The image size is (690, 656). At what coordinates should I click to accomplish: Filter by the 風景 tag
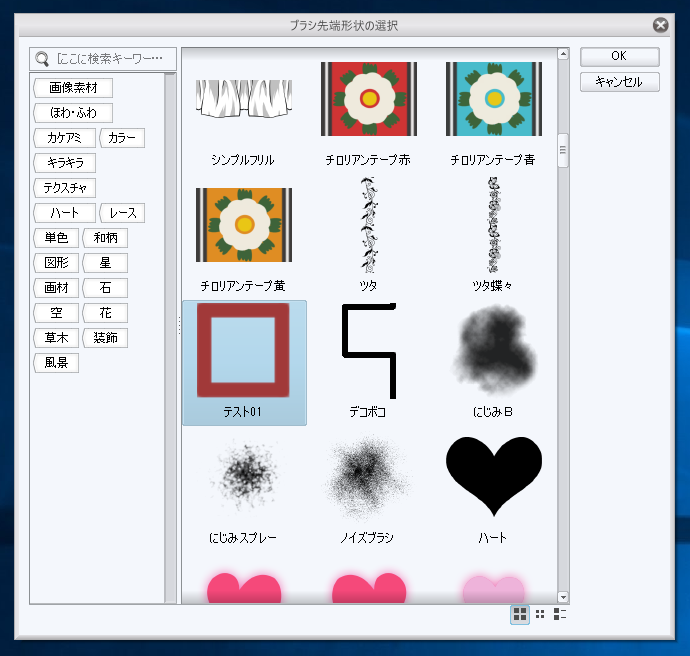click(x=56, y=363)
